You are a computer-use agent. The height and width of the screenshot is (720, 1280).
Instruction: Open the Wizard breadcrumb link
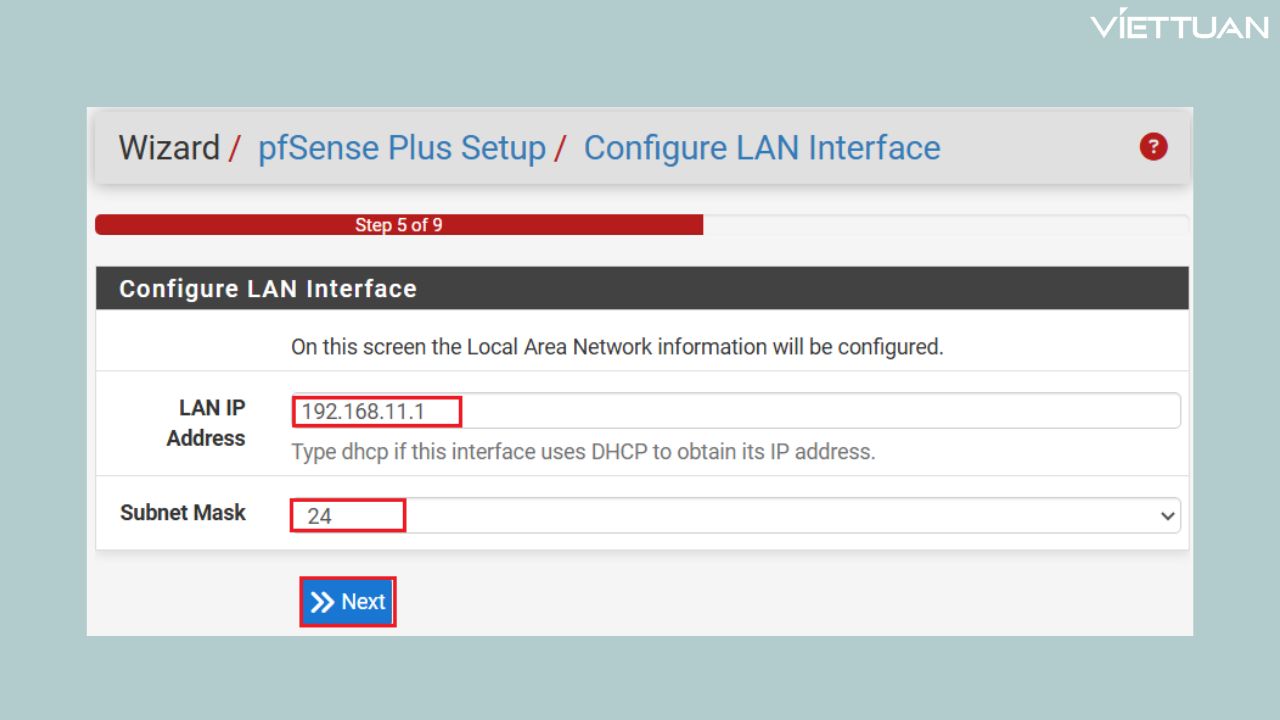click(x=168, y=147)
